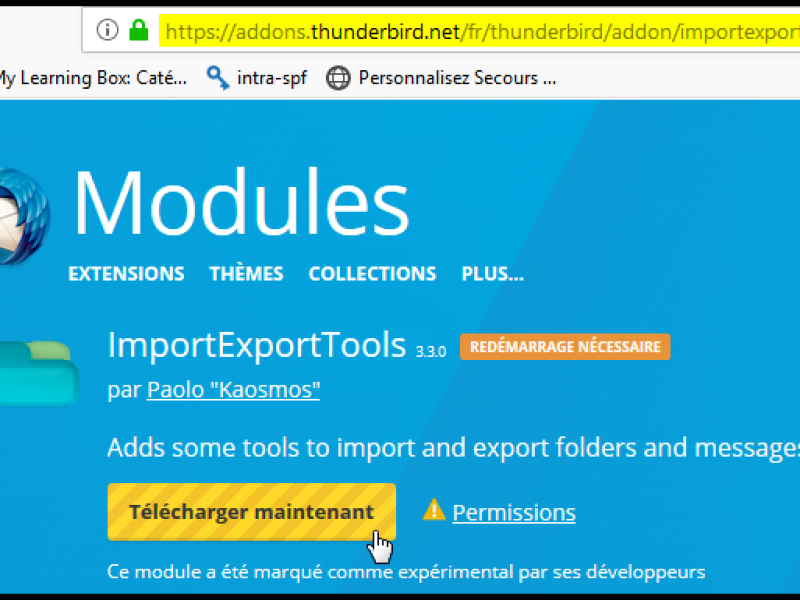Image resolution: width=800 pixels, height=600 pixels.
Task: Expand the PLUS... menu
Action: click(492, 274)
